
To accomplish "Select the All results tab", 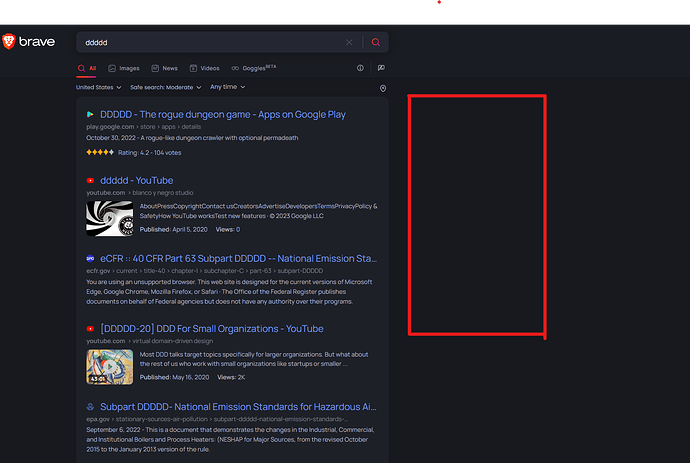I will click(x=87, y=68).
